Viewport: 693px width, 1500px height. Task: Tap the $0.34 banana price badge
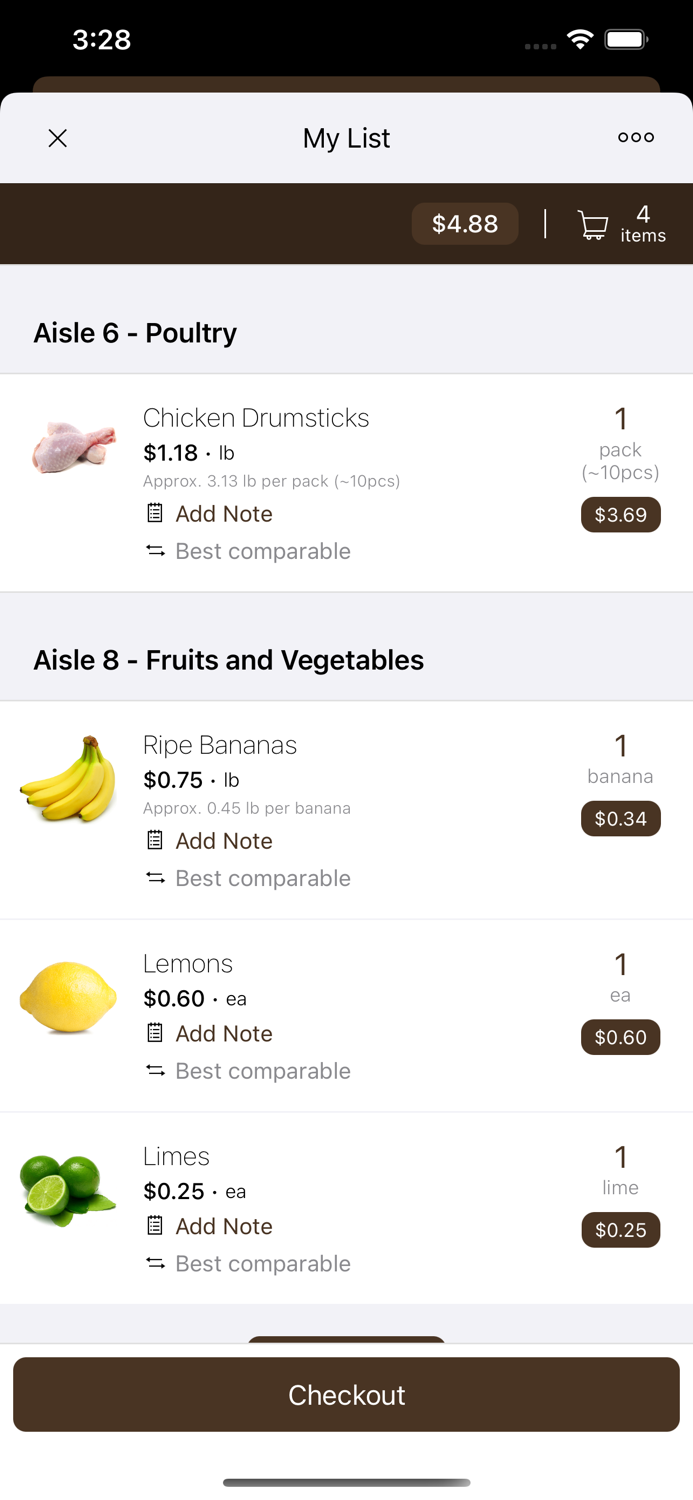coord(620,819)
